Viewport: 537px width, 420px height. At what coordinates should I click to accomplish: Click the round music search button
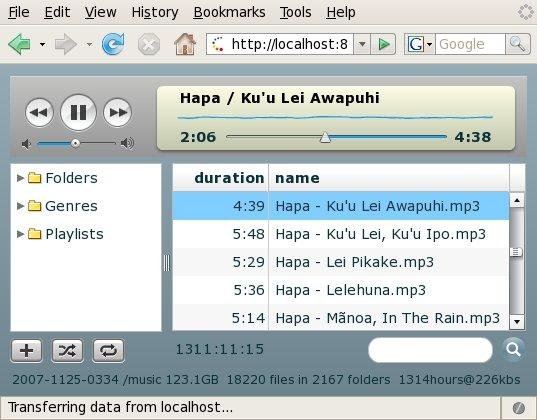click(x=513, y=349)
